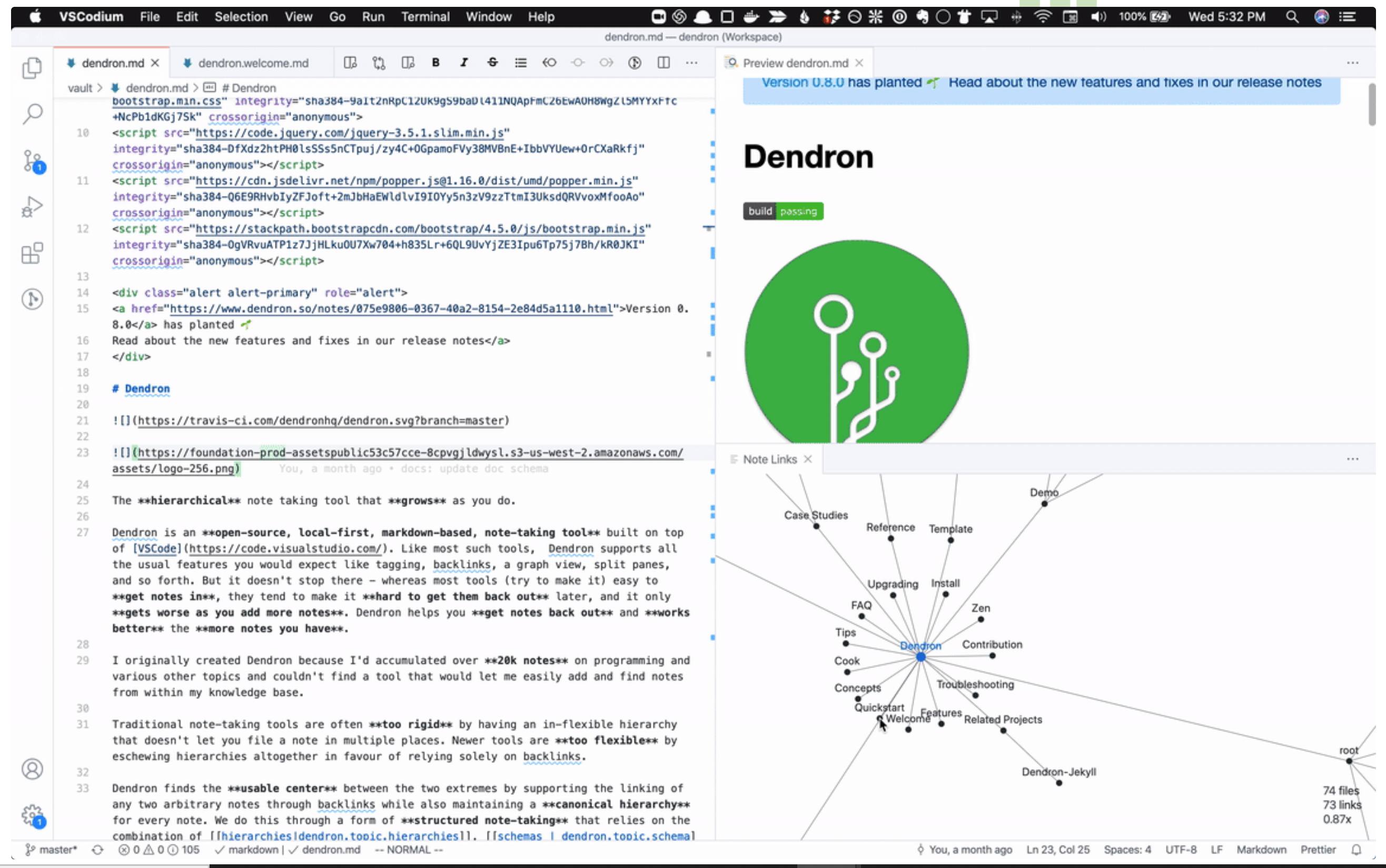The height and width of the screenshot is (868, 1386).
Task: Click the open changes compare icon
Action: point(379,63)
